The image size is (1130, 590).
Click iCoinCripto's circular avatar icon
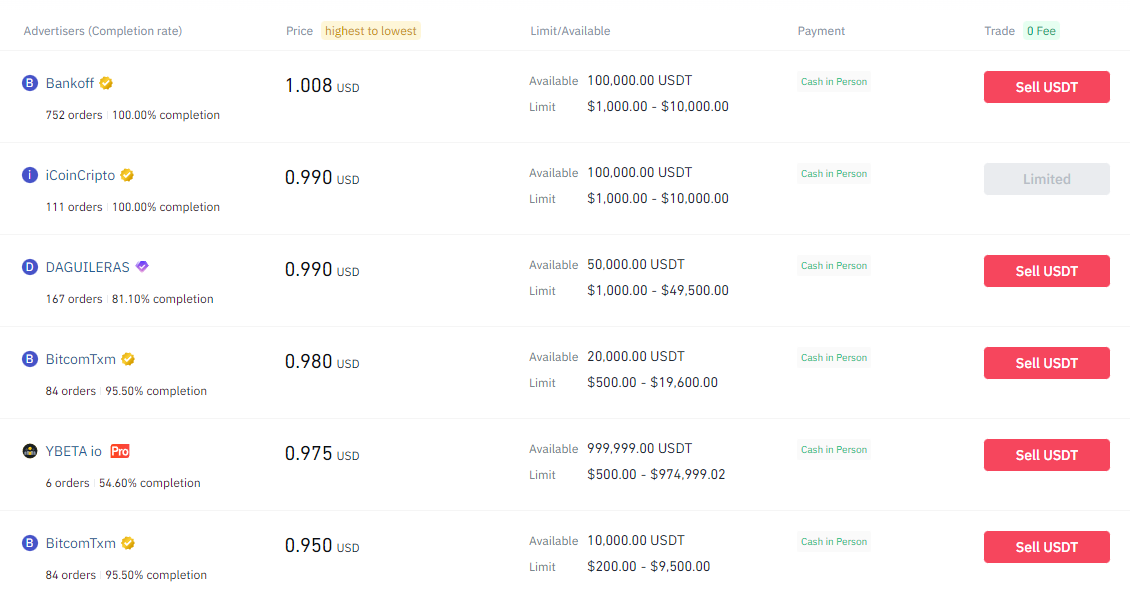pos(29,175)
